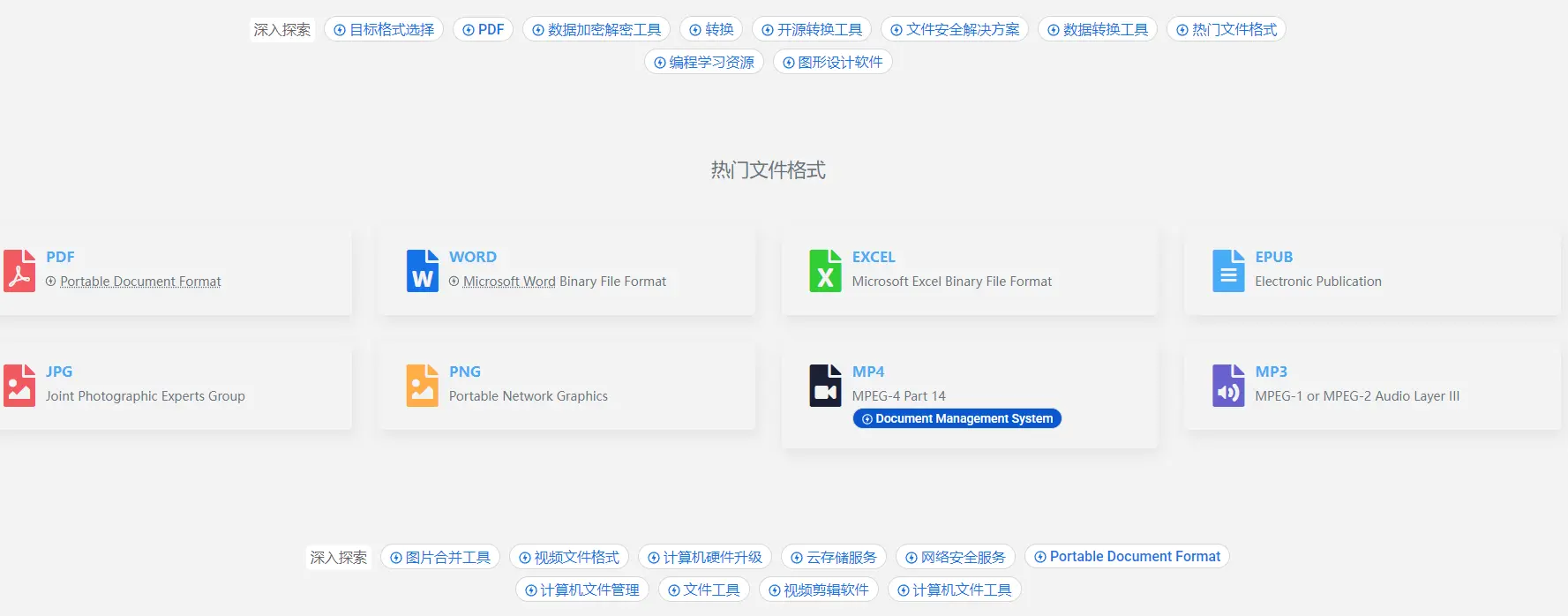This screenshot has width=1568, height=616.
Task: Select the 数据转换工具 tag
Action: coord(1098,29)
